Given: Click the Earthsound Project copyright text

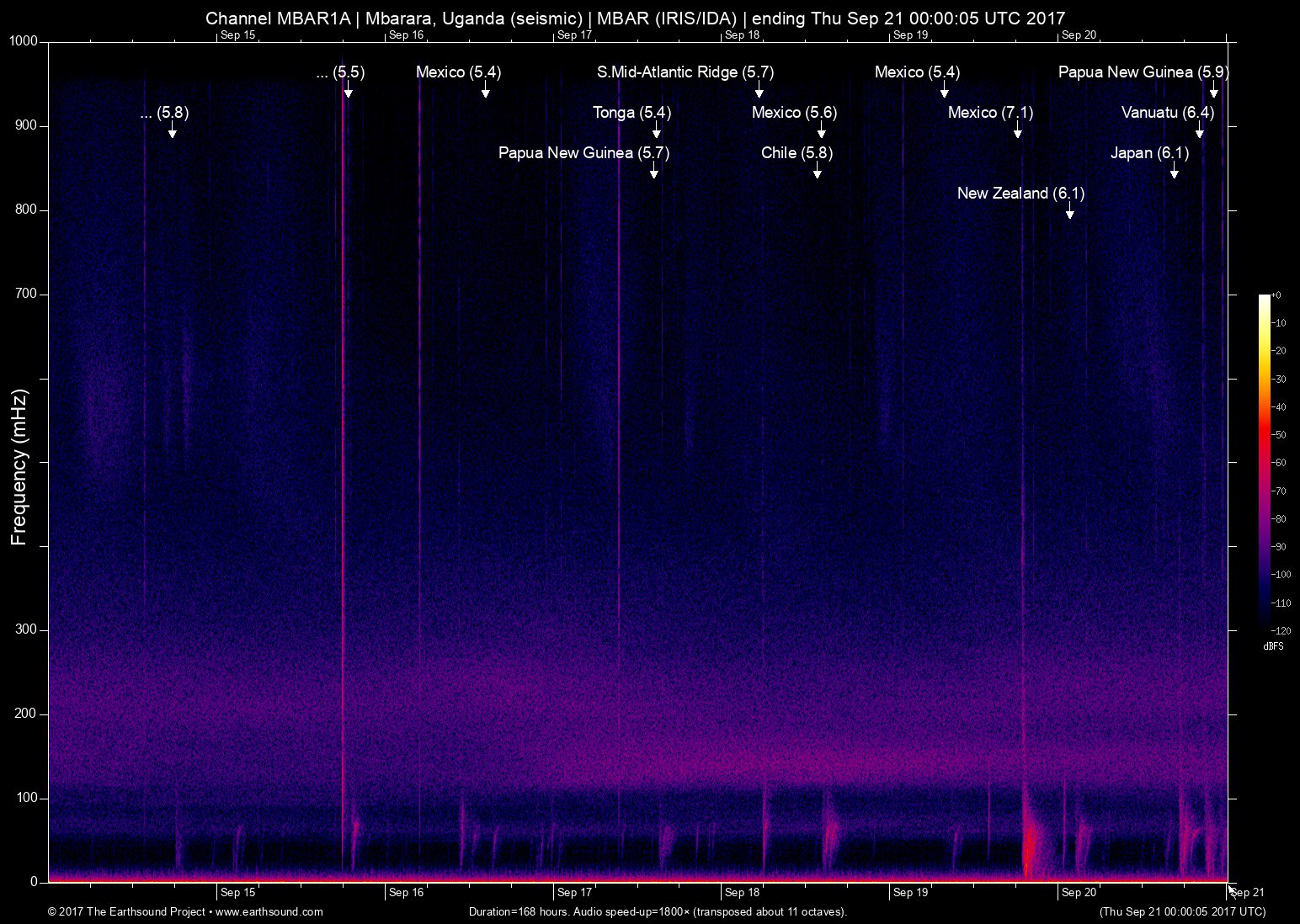Looking at the screenshot, I should pyautogui.click(x=128, y=911).
